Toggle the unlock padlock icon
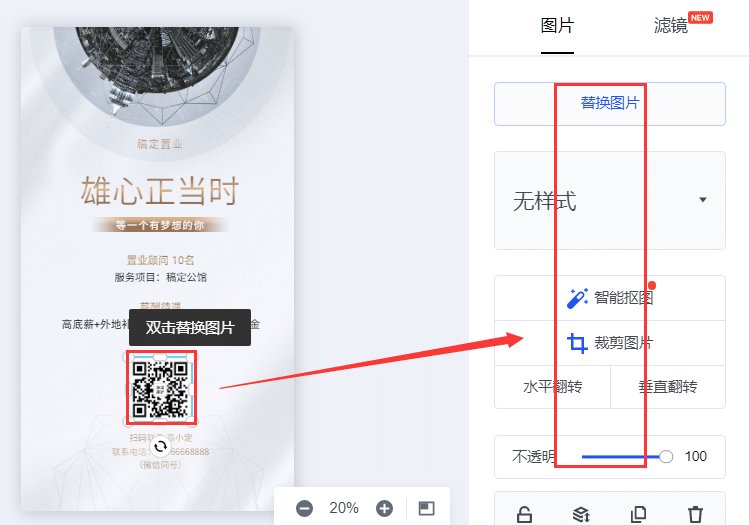749x525 pixels. pyautogui.click(x=524, y=514)
